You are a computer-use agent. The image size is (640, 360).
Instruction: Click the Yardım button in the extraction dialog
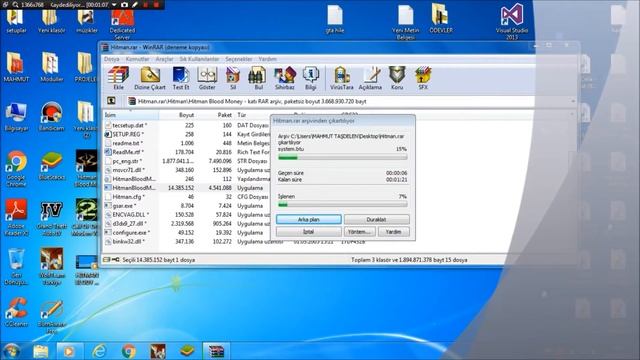pos(393,232)
